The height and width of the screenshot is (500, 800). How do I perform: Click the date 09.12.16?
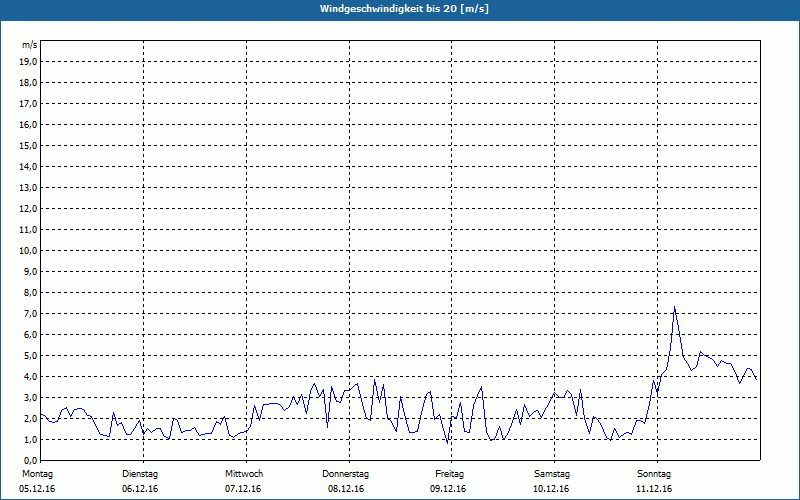tap(448, 489)
